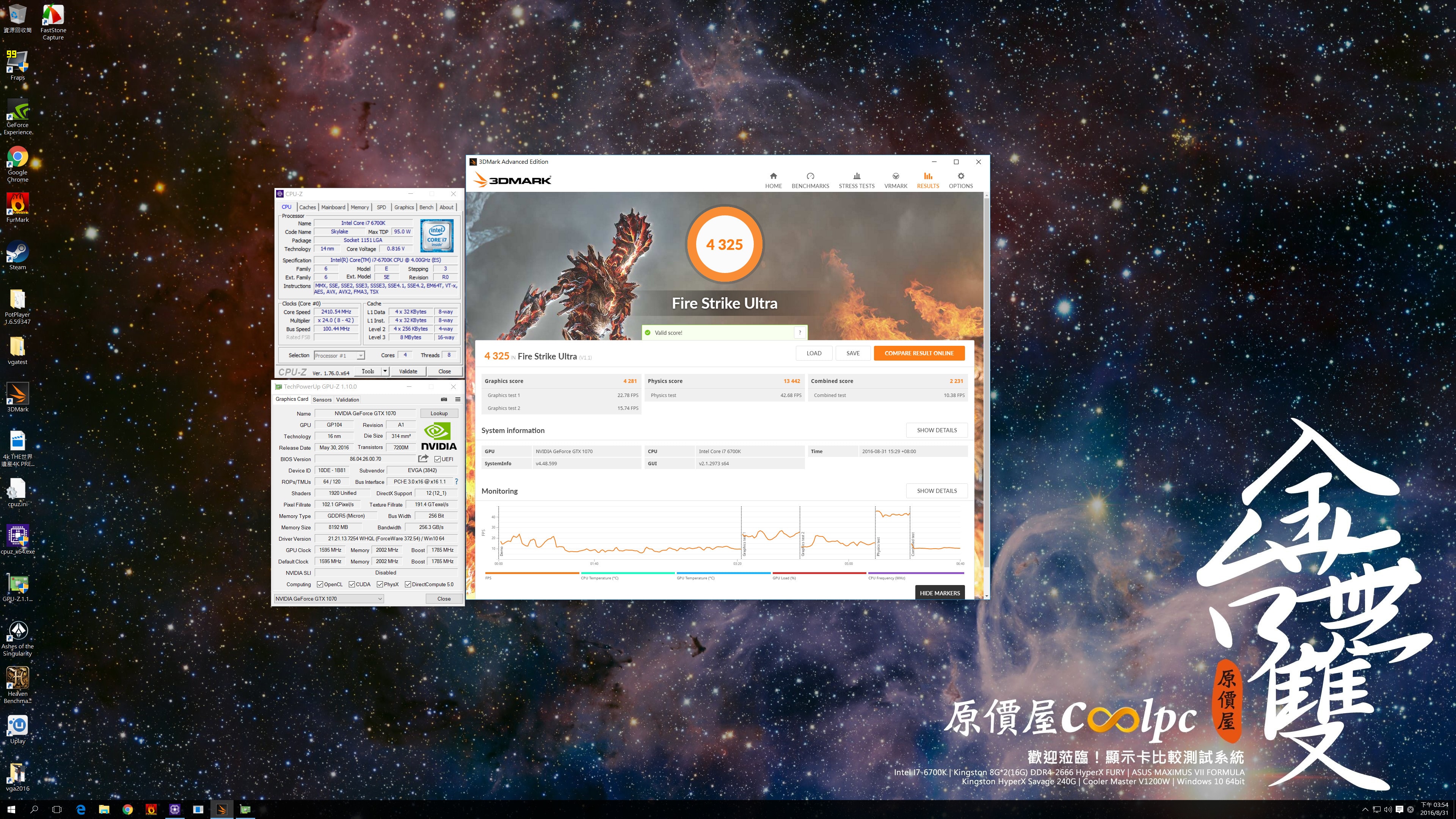
Task: Click the LOAD button in 3DMark
Action: (814, 353)
